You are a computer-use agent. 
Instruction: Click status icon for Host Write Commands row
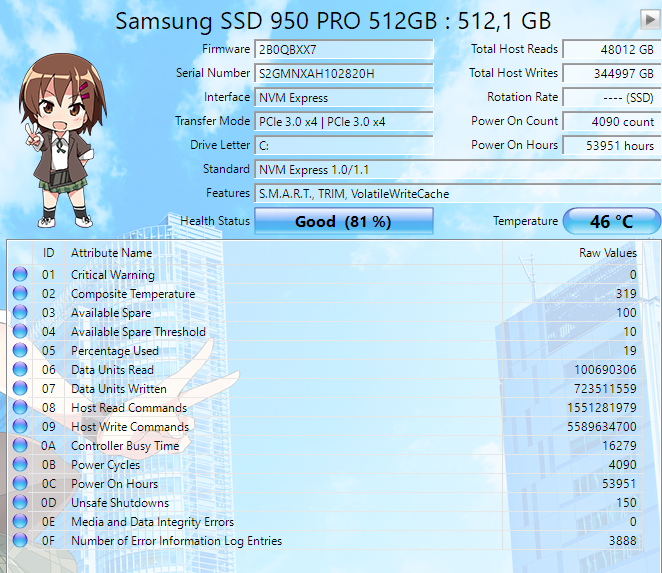(x=20, y=426)
